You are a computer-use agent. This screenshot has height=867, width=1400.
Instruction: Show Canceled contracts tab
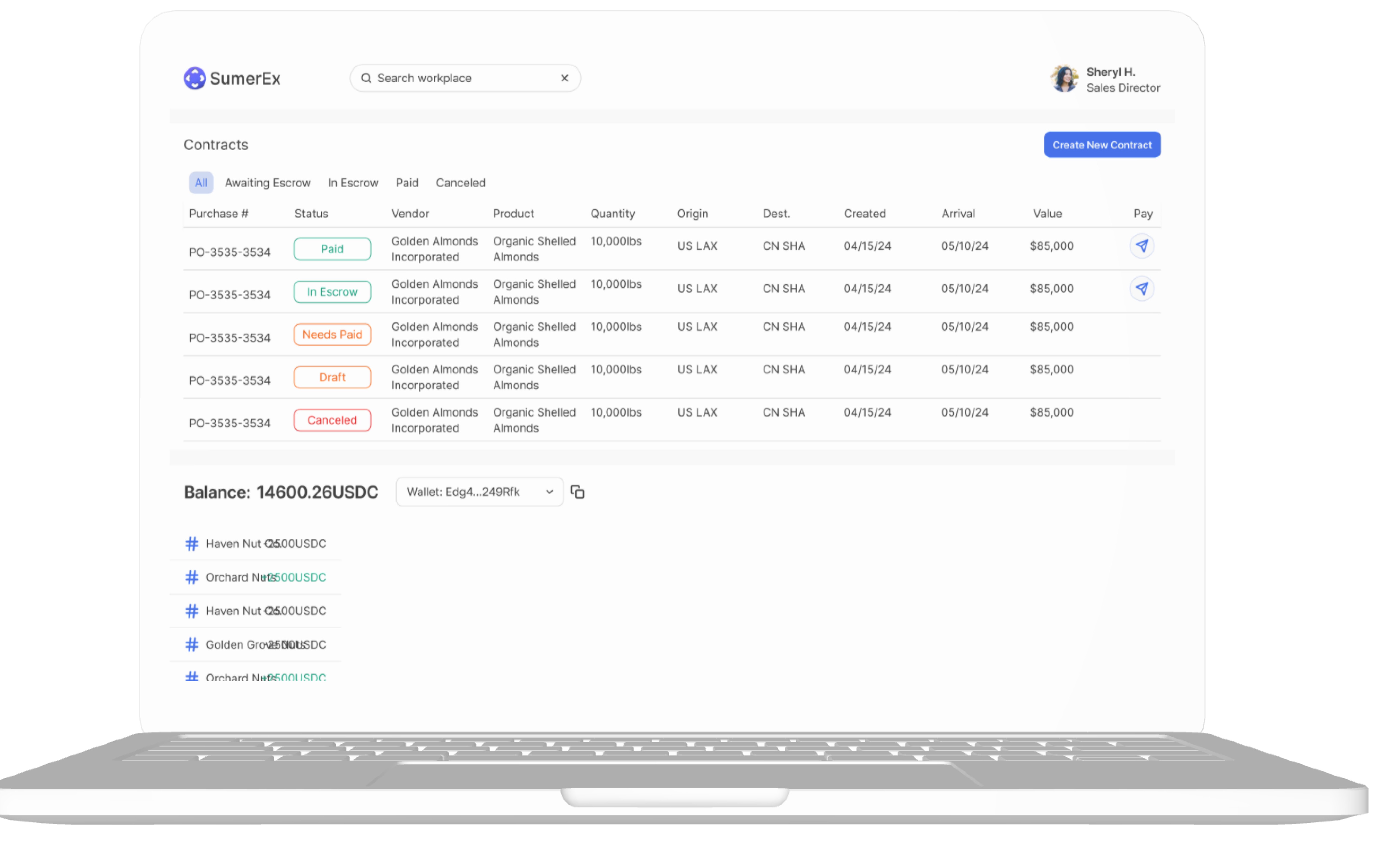point(460,183)
